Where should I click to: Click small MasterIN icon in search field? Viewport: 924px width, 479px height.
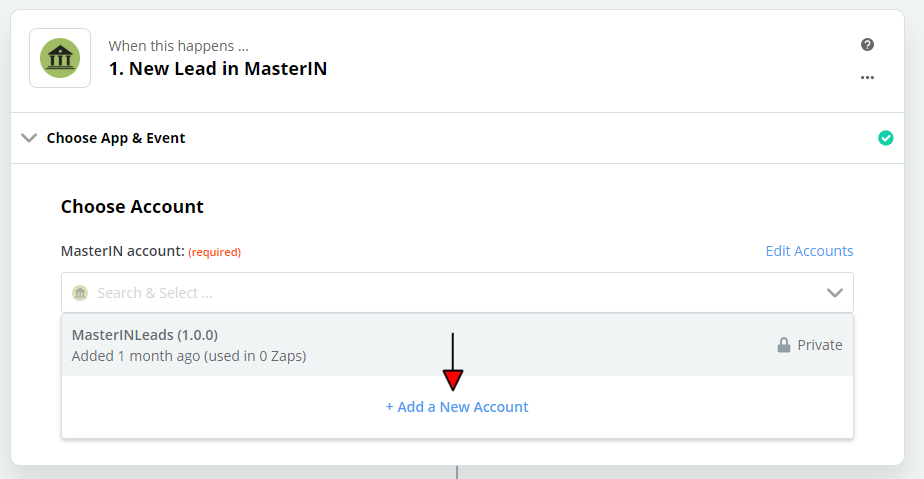[80, 293]
